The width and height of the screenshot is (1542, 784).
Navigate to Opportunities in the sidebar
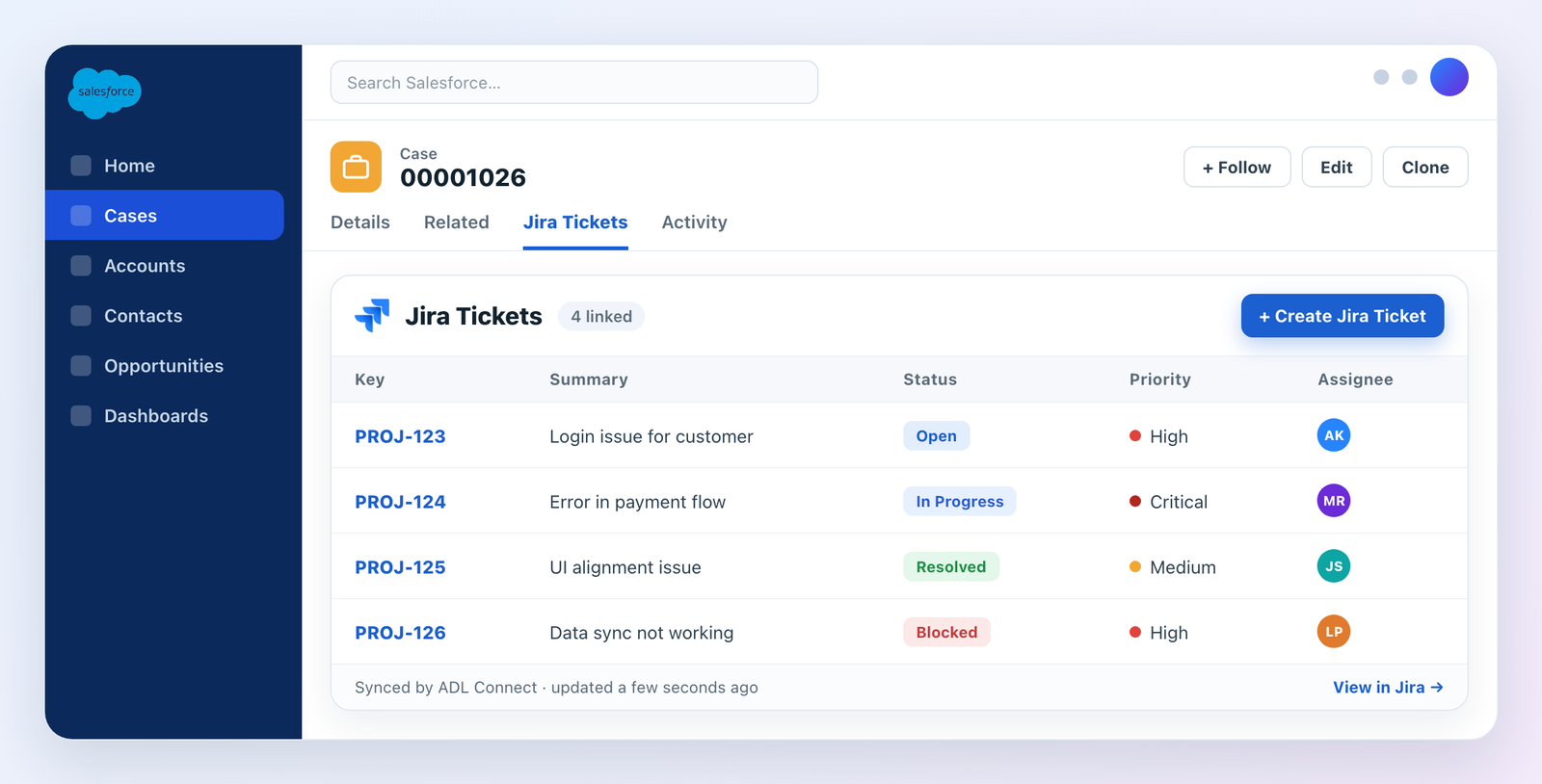(165, 366)
